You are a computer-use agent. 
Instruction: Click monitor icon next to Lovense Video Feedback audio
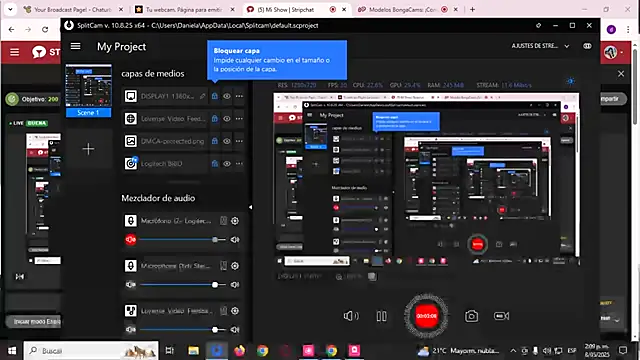click(x=223, y=311)
